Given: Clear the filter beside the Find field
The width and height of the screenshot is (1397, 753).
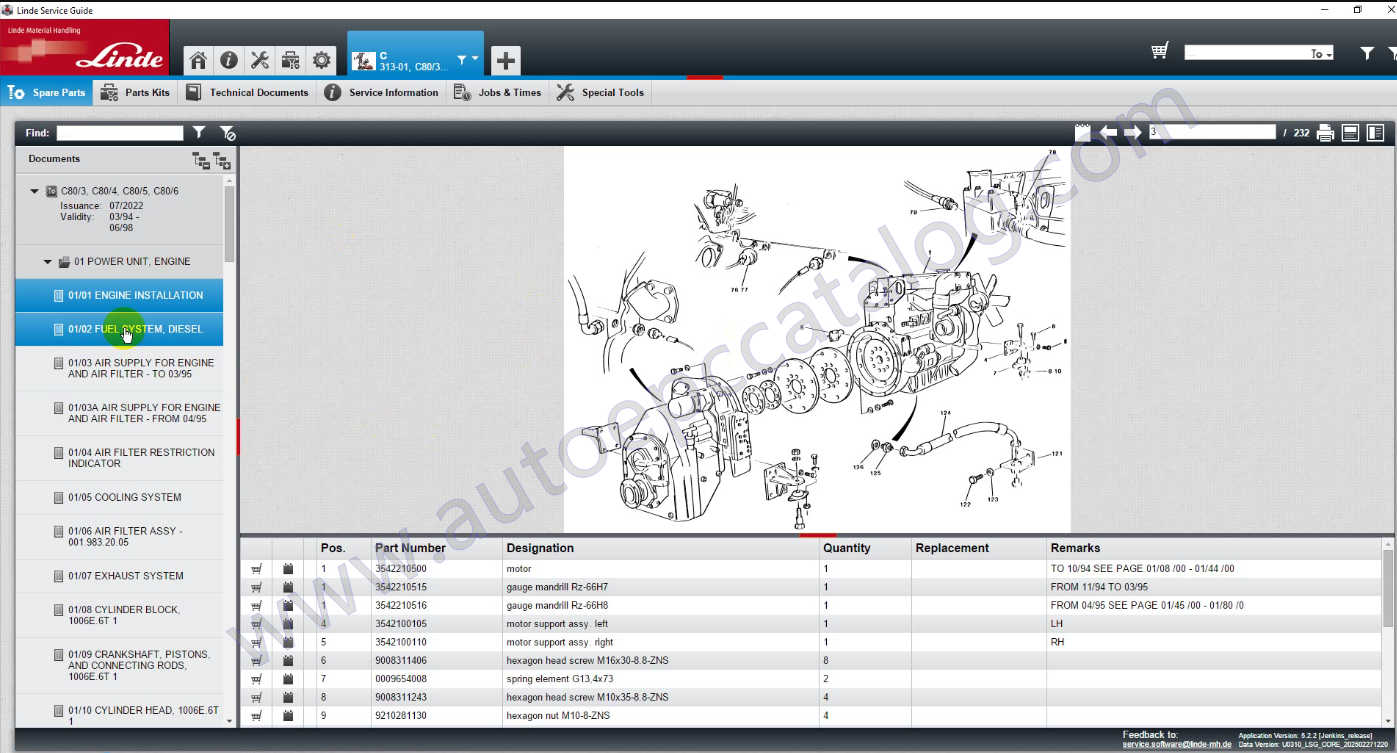Looking at the screenshot, I should [227, 133].
